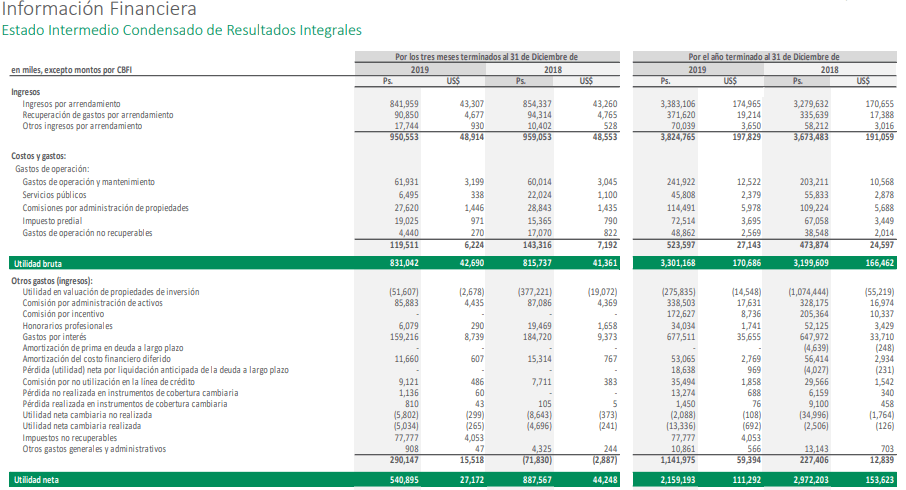The width and height of the screenshot is (906, 490).
Task: Select the value 166,462
Action: coord(879,263)
